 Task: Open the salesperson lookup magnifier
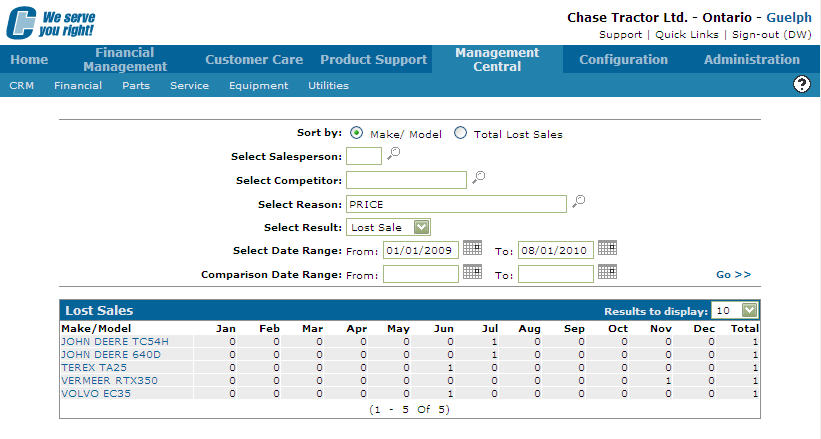coord(393,153)
